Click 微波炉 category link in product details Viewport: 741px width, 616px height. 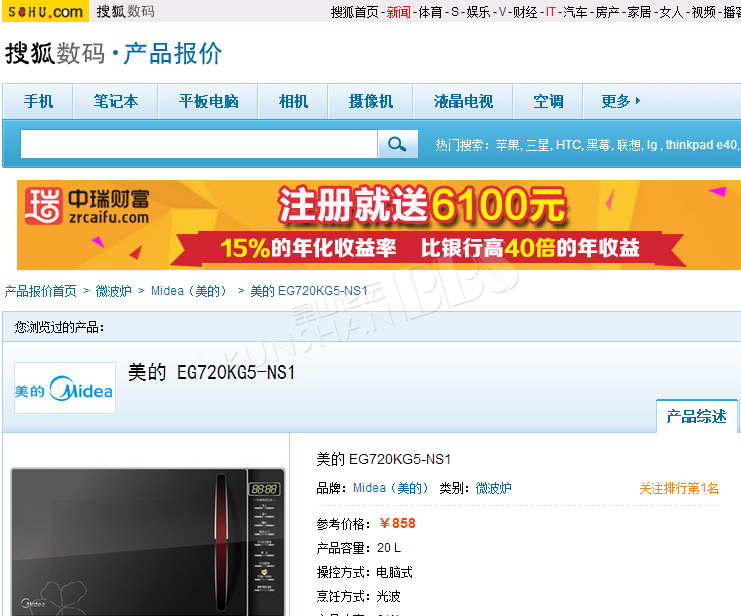(x=493, y=488)
